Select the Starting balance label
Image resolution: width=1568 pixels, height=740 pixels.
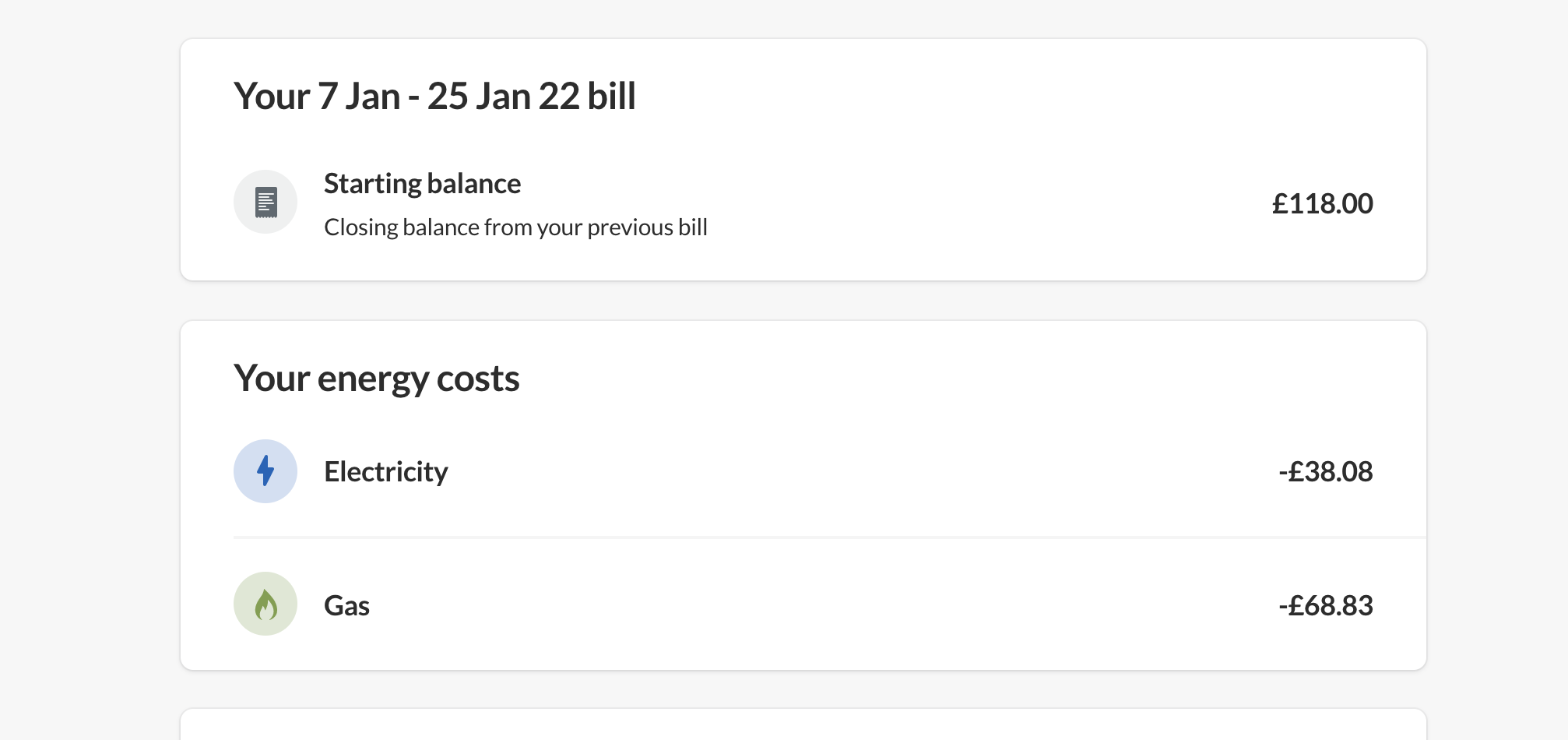pos(422,184)
